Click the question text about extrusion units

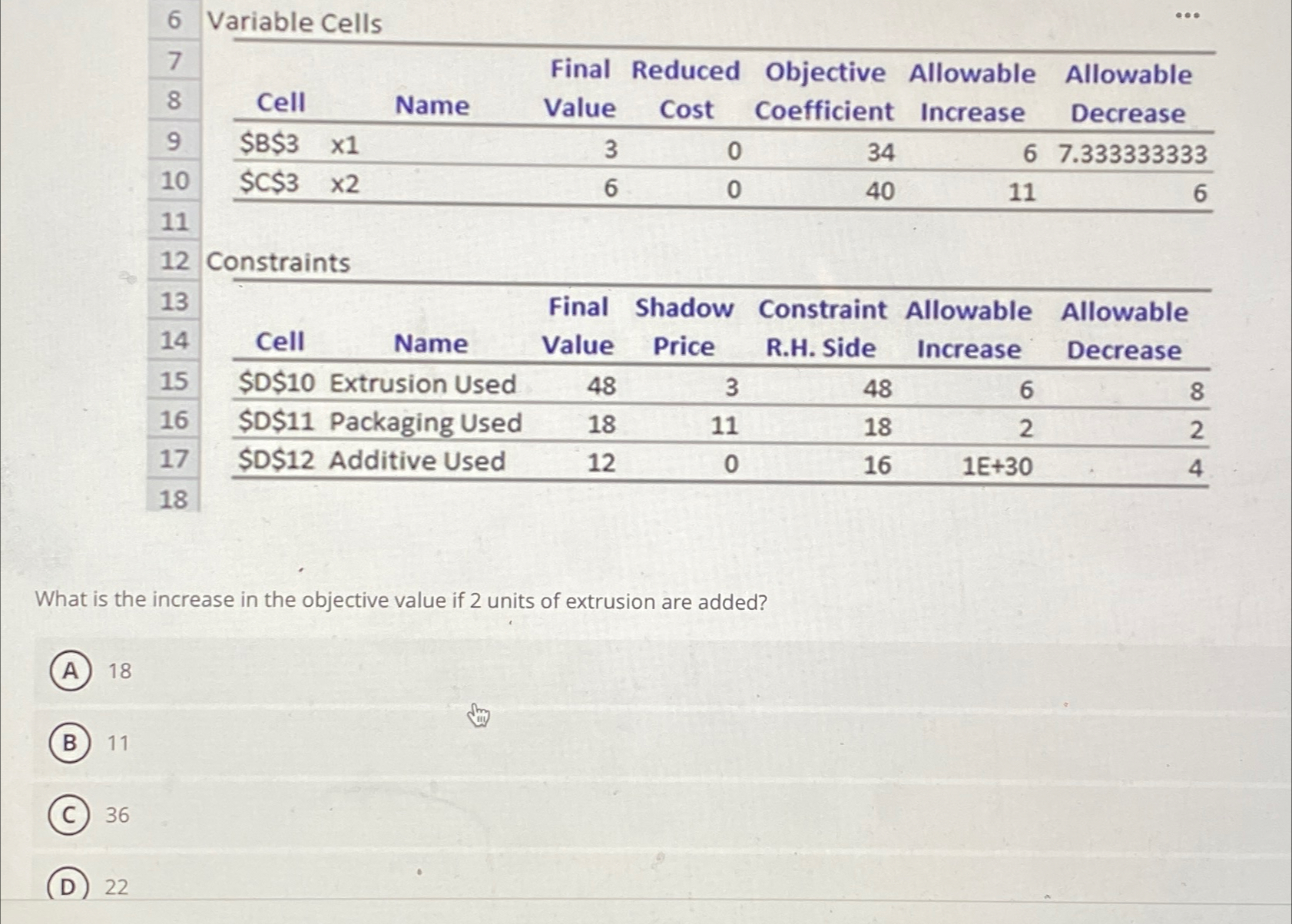click(400, 601)
